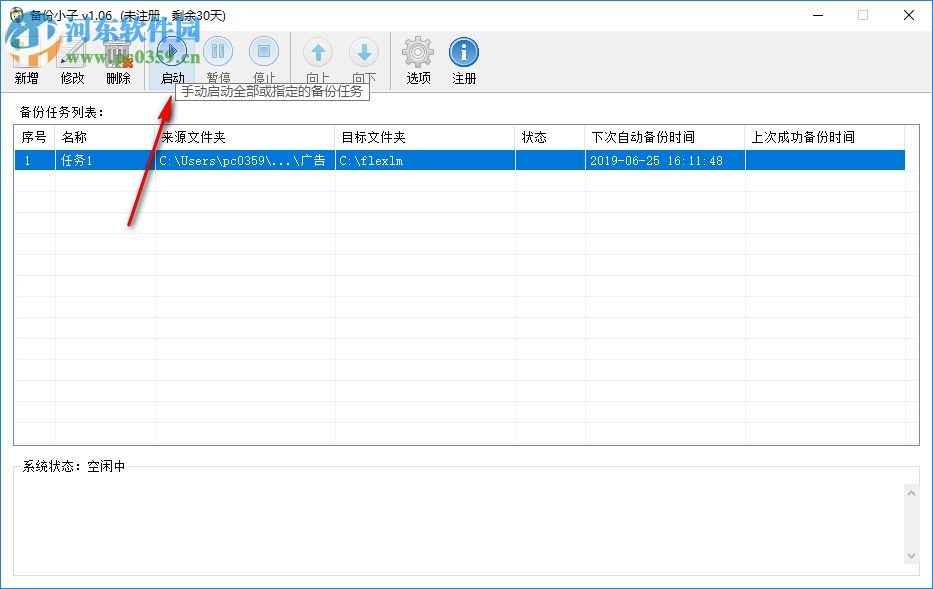Screen dimensions: 933x589
Task: Click the down arrow of the status scrollbar
Action: (910, 554)
